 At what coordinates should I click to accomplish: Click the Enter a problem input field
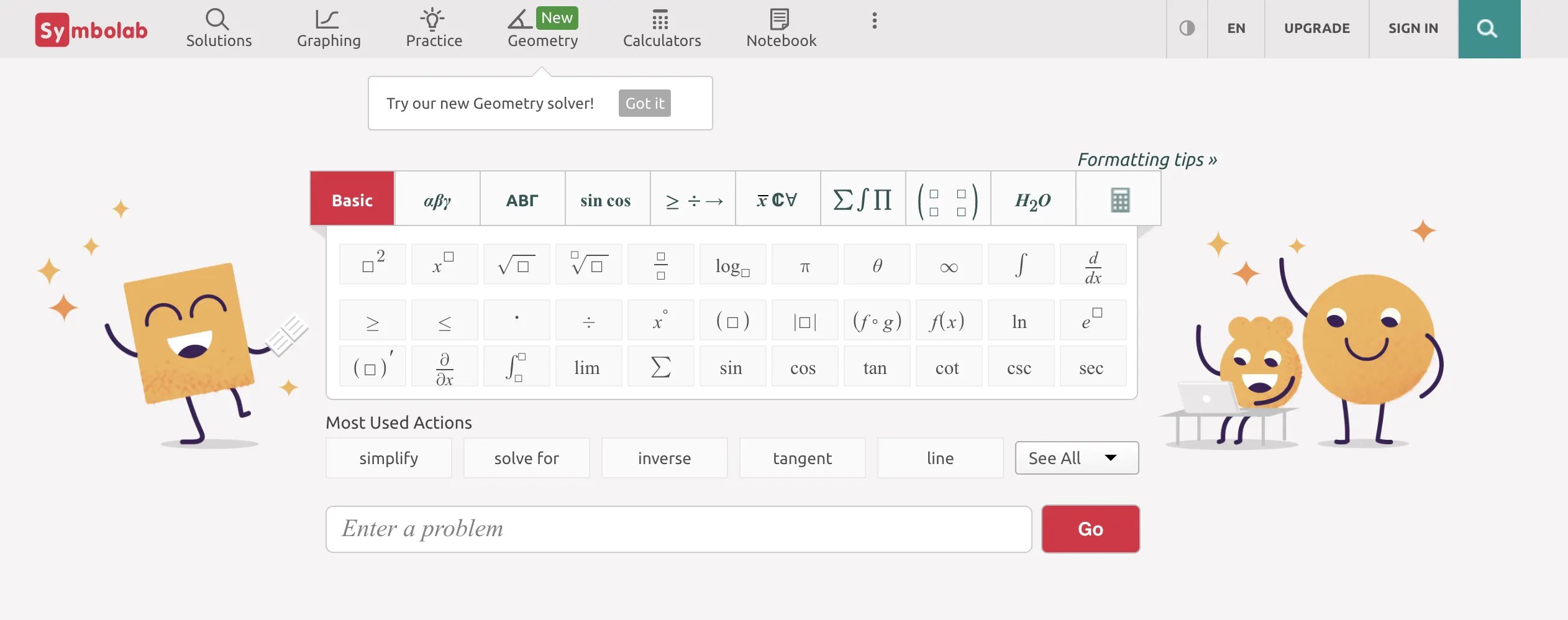tap(677, 529)
